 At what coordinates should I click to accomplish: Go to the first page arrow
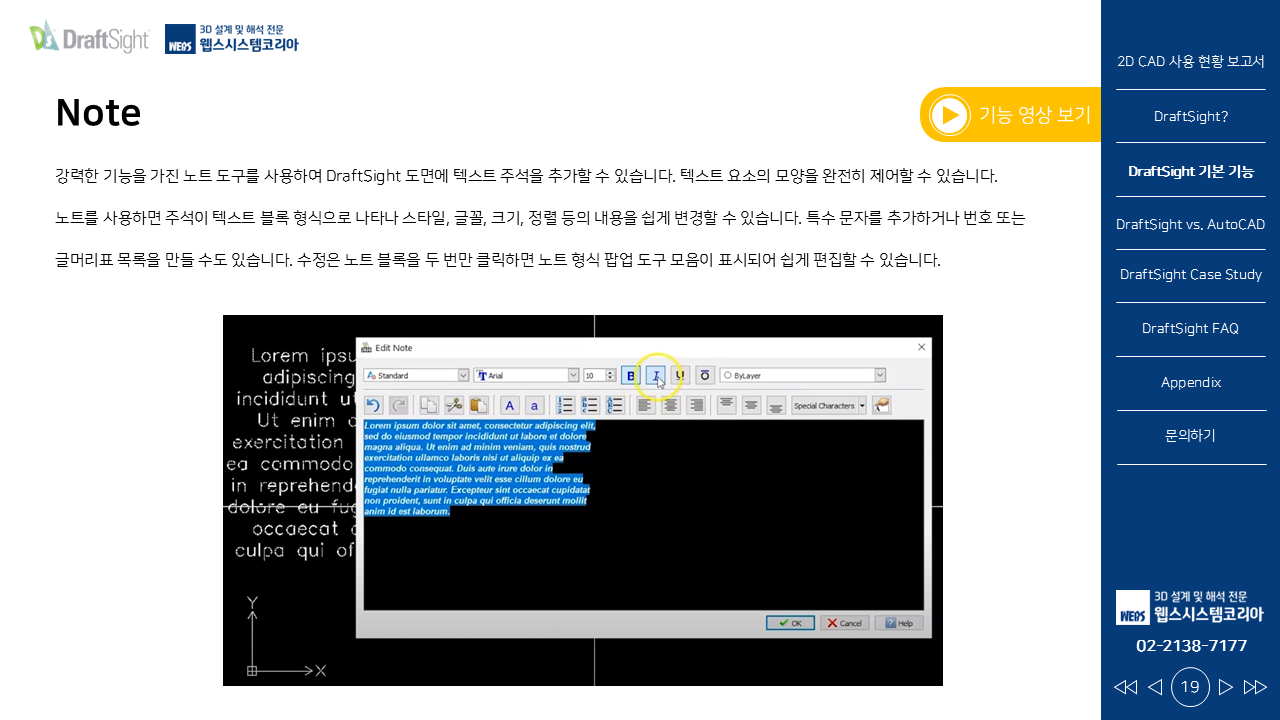pos(1125,687)
